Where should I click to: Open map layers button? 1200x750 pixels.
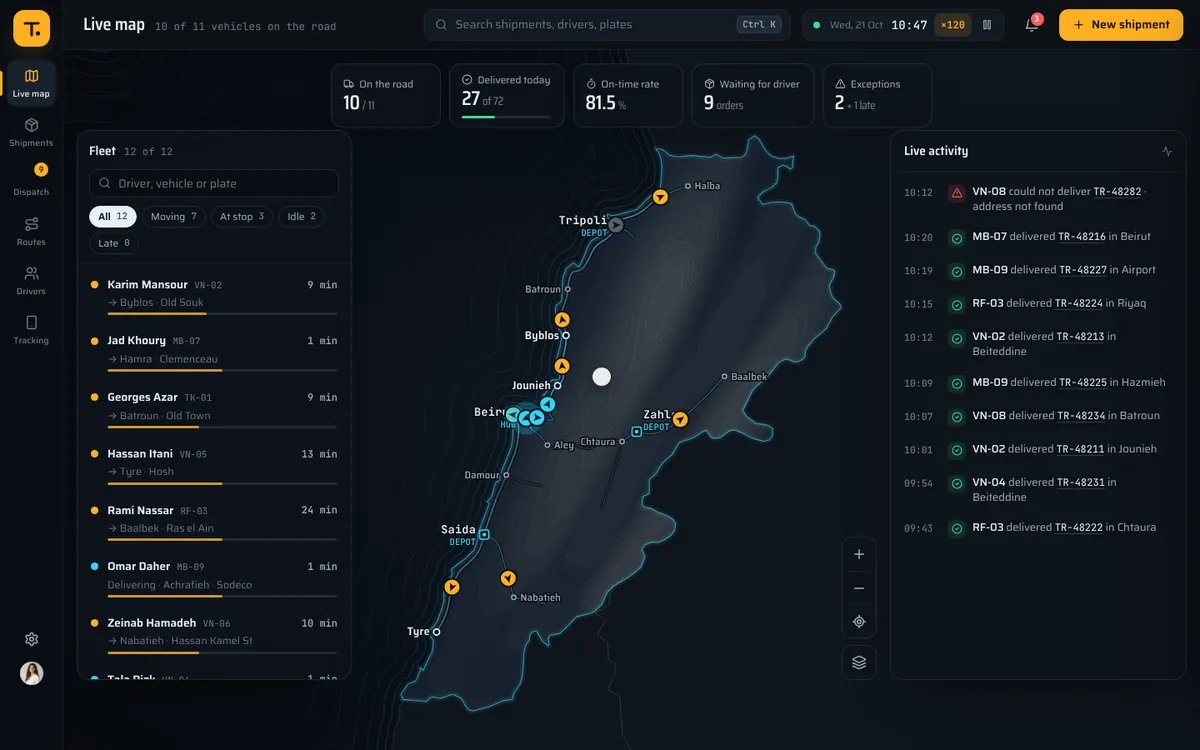pyautogui.click(x=859, y=662)
